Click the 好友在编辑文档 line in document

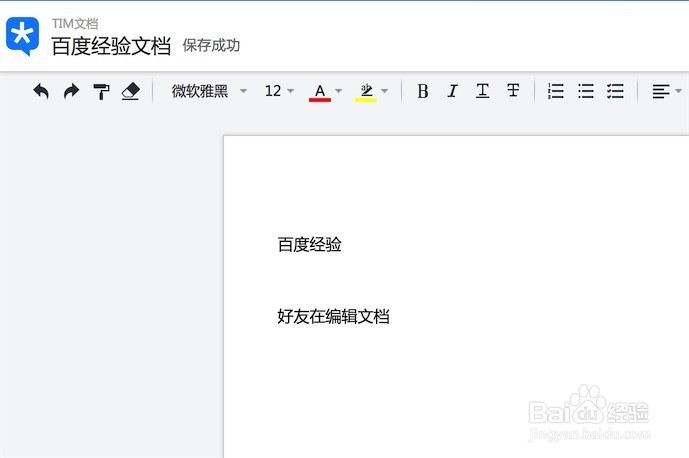coord(333,316)
